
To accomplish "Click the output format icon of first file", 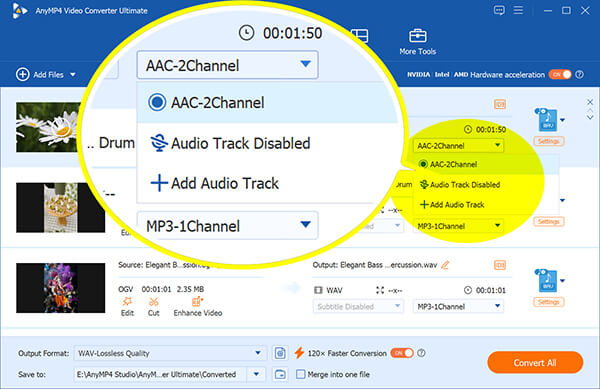I will [x=546, y=119].
